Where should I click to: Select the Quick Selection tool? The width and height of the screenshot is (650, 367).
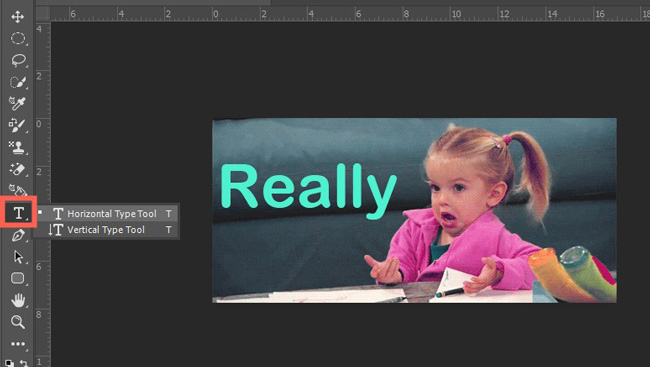pos(17,82)
